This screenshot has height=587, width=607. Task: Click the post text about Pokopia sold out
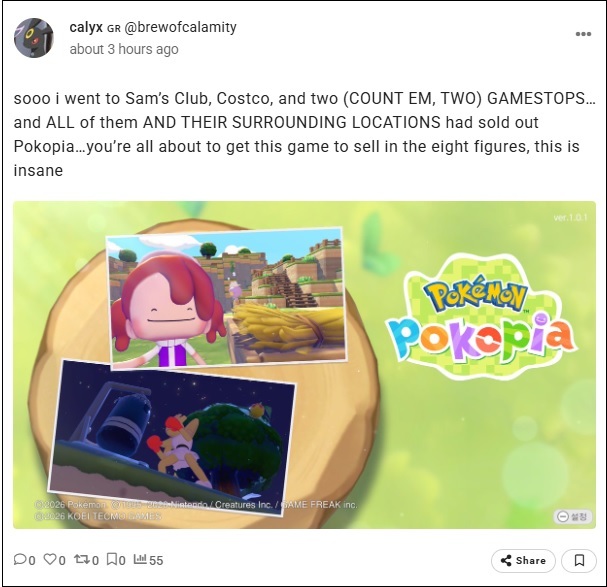point(304,134)
